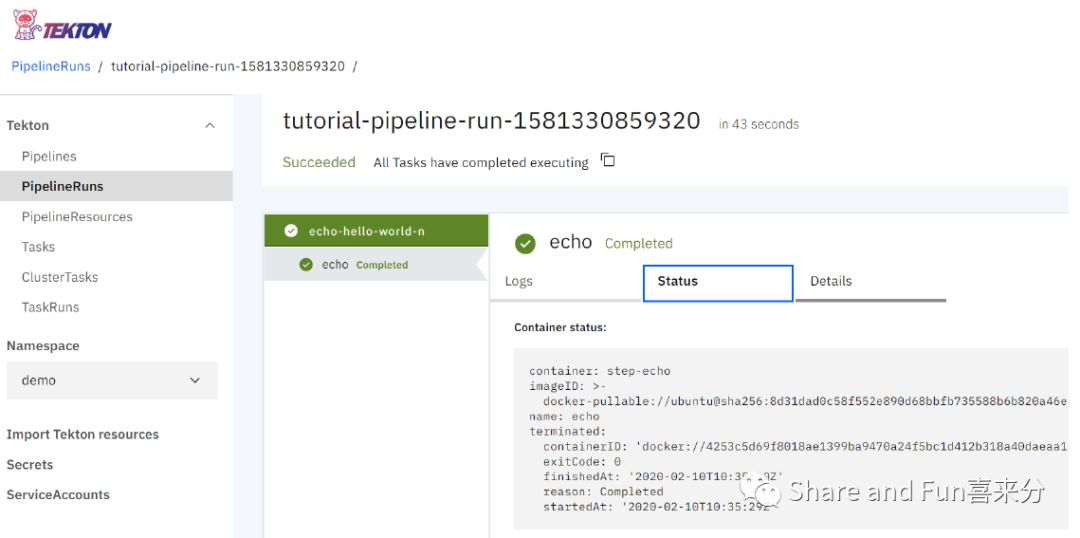Open the Secrets page

point(30,464)
